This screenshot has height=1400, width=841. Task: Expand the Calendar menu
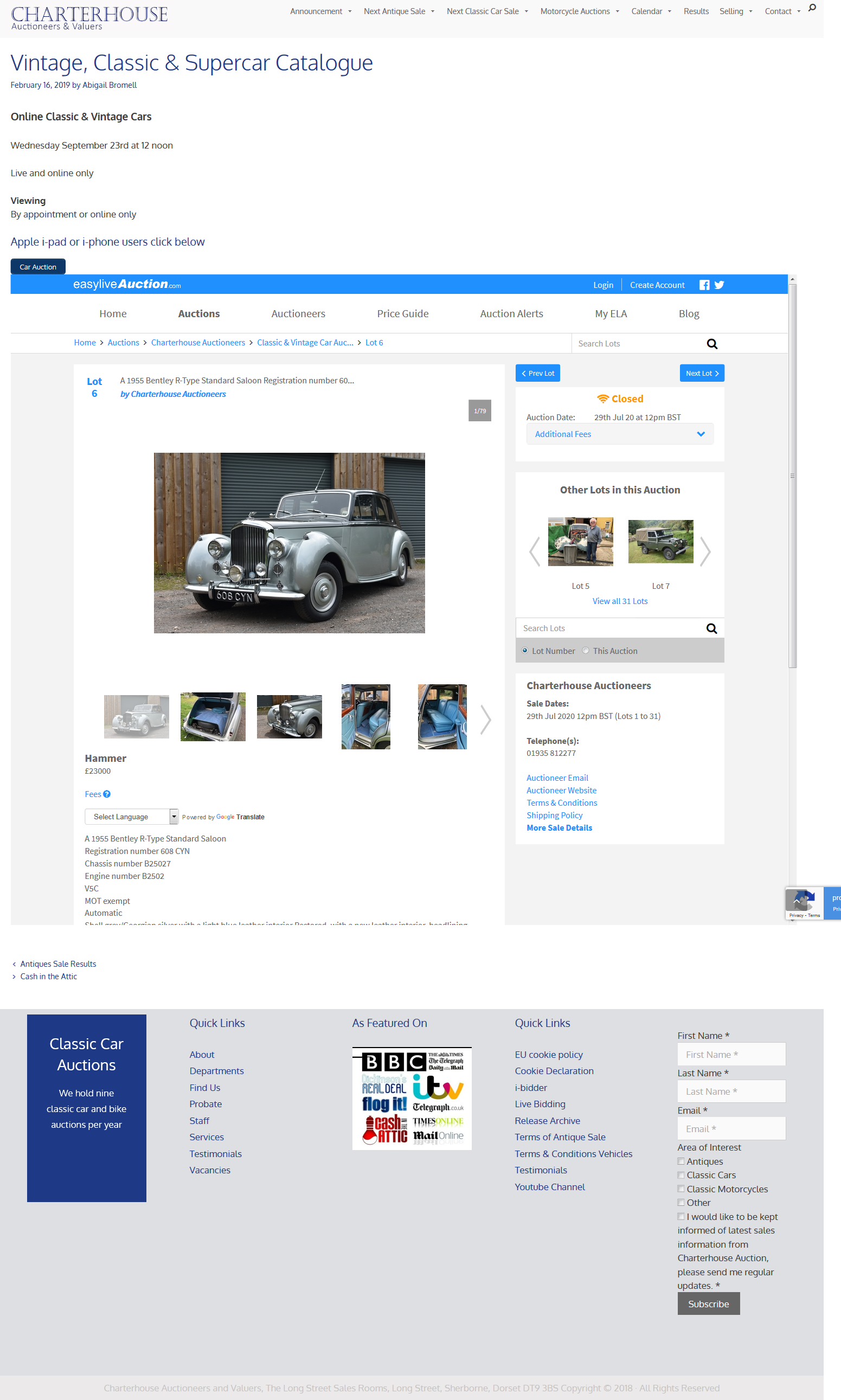651,11
